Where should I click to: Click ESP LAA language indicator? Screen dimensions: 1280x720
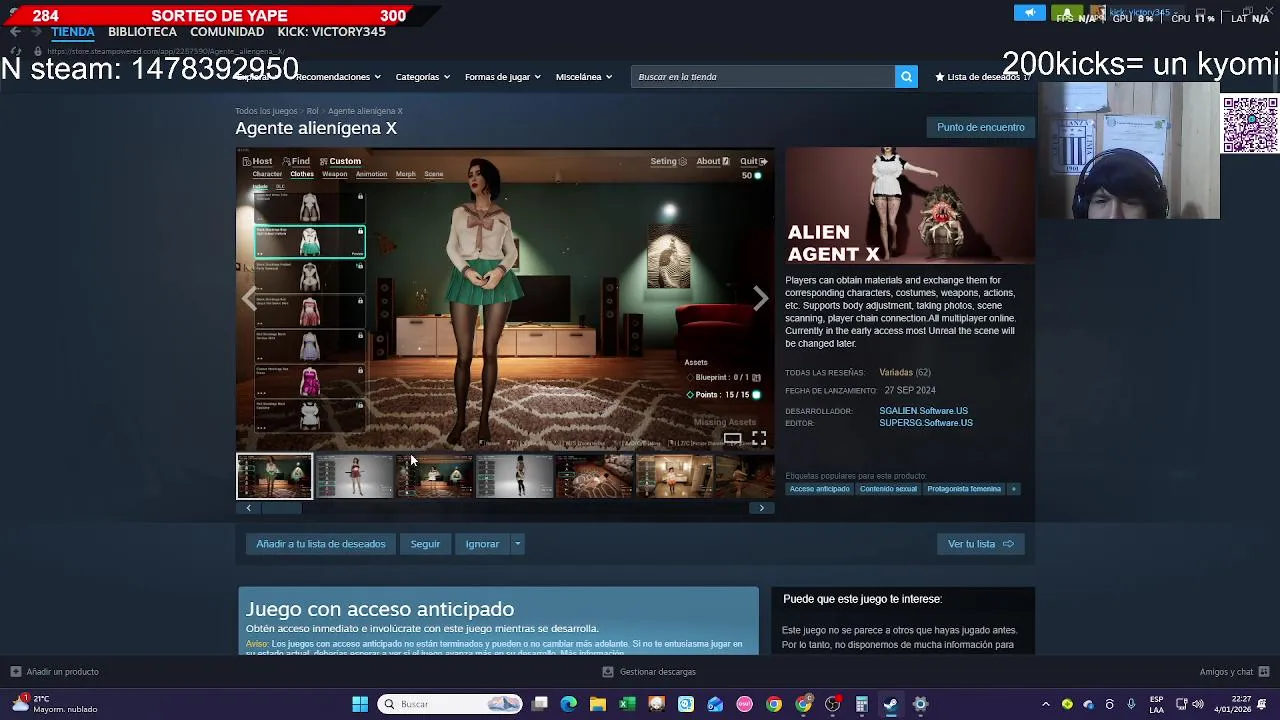point(1157,704)
